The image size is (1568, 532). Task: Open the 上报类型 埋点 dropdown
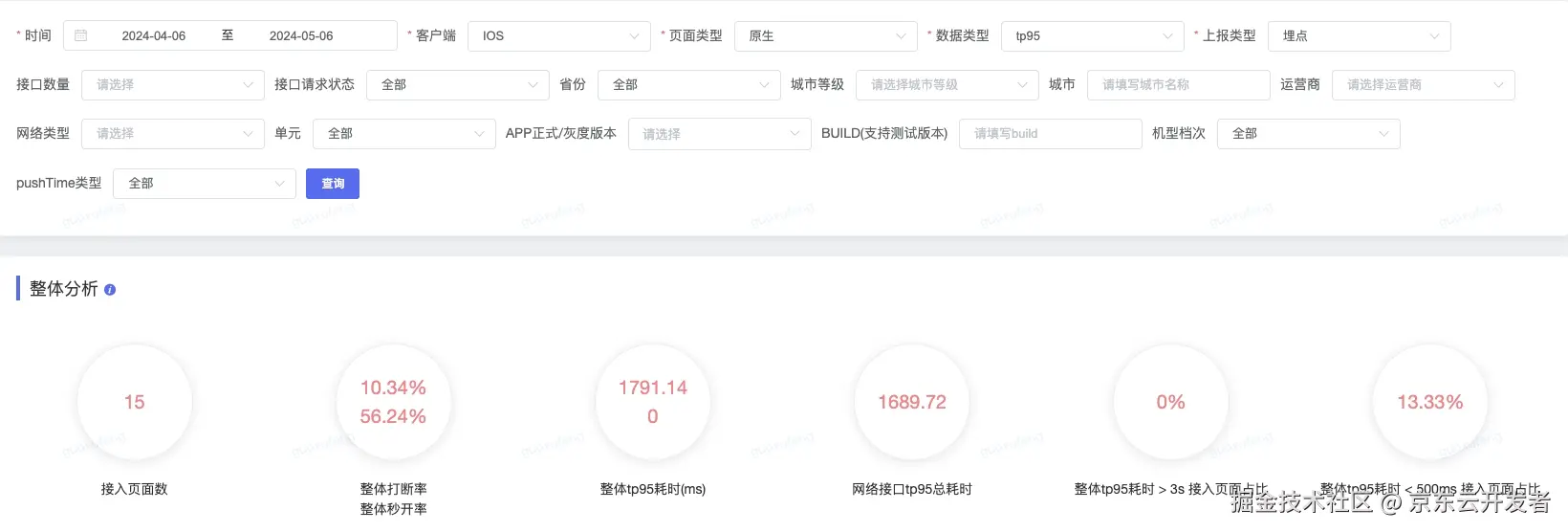pyautogui.click(x=1360, y=35)
